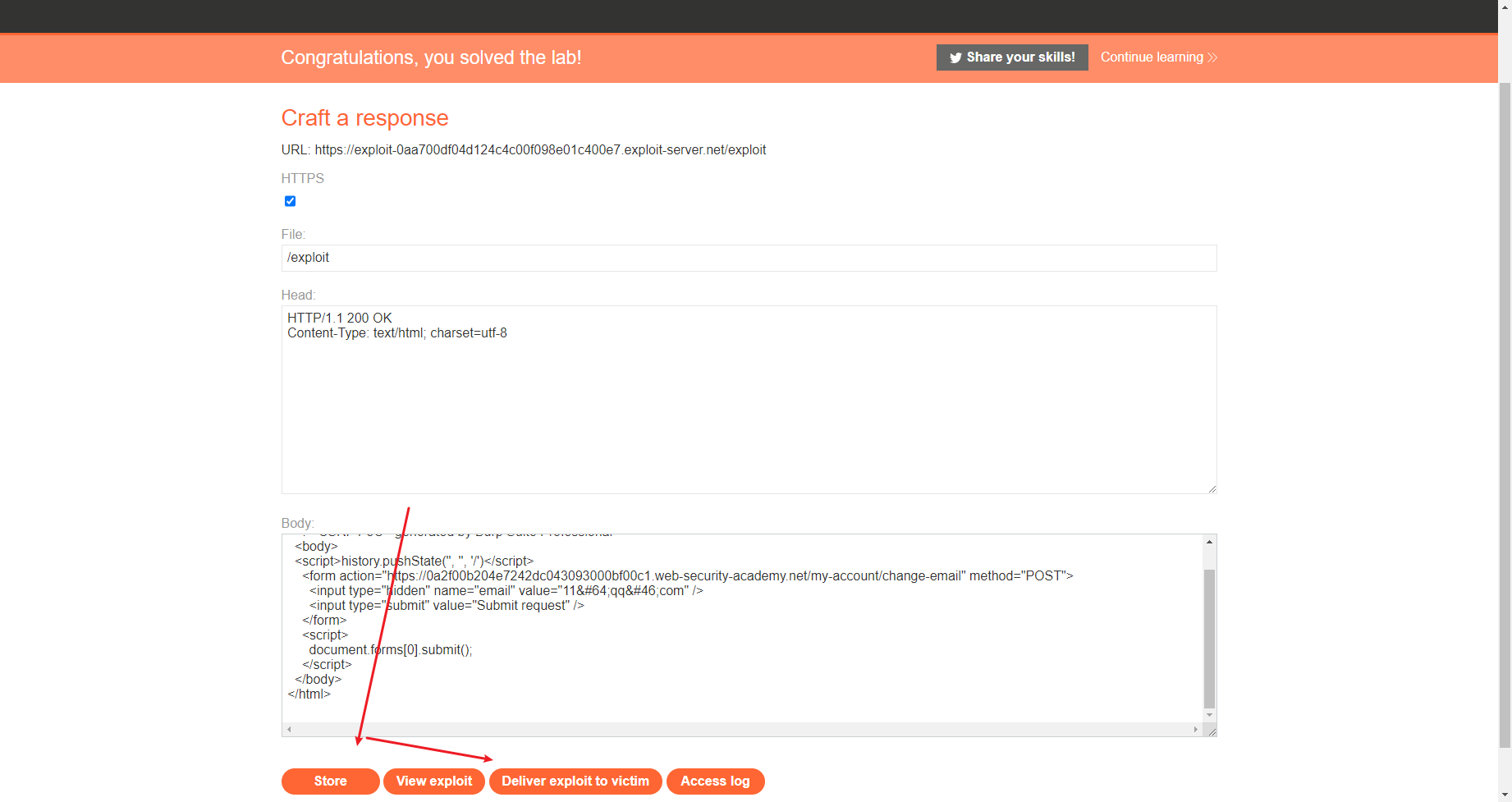1512x802 pixels.
Task: Click the Body horizontal scroll-left arrow
Action: coord(289,729)
